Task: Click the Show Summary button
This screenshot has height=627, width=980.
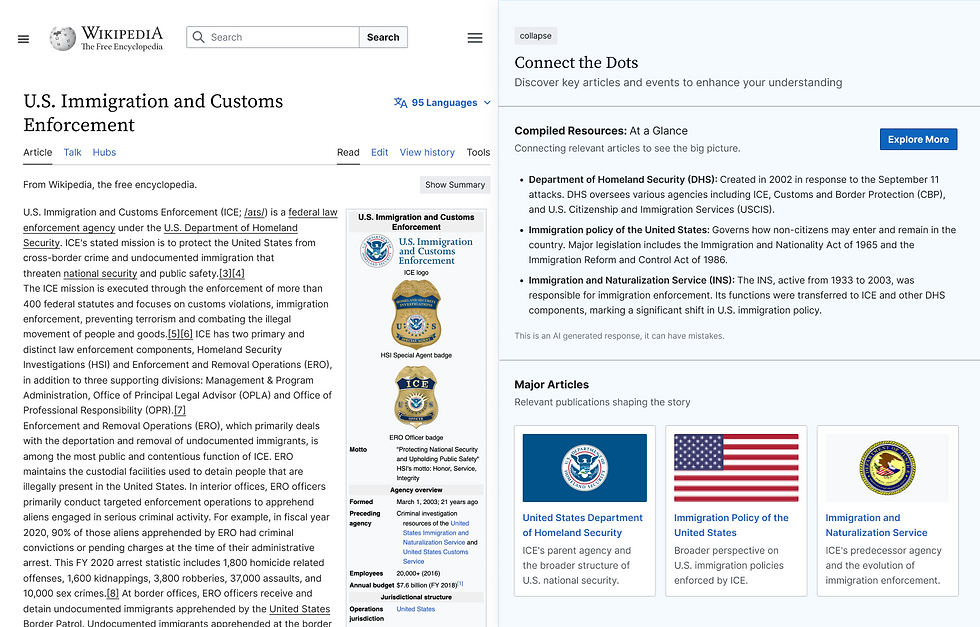Action: [455, 184]
